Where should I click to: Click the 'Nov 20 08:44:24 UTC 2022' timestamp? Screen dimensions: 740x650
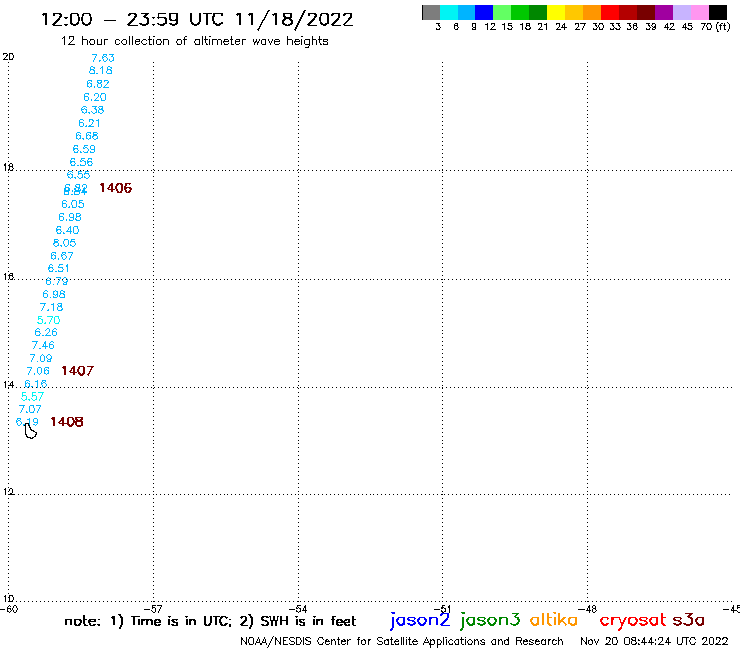[x=654, y=642]
